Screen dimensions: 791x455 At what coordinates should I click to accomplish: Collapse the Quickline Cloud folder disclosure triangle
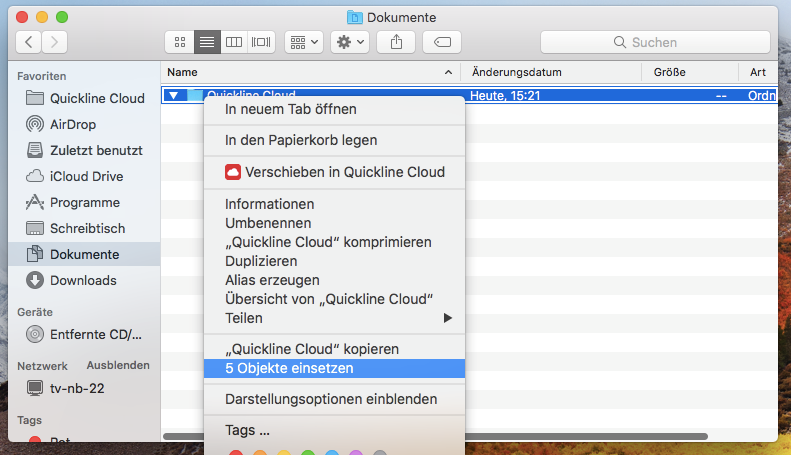pyautogui.click(x=174, y=95)
